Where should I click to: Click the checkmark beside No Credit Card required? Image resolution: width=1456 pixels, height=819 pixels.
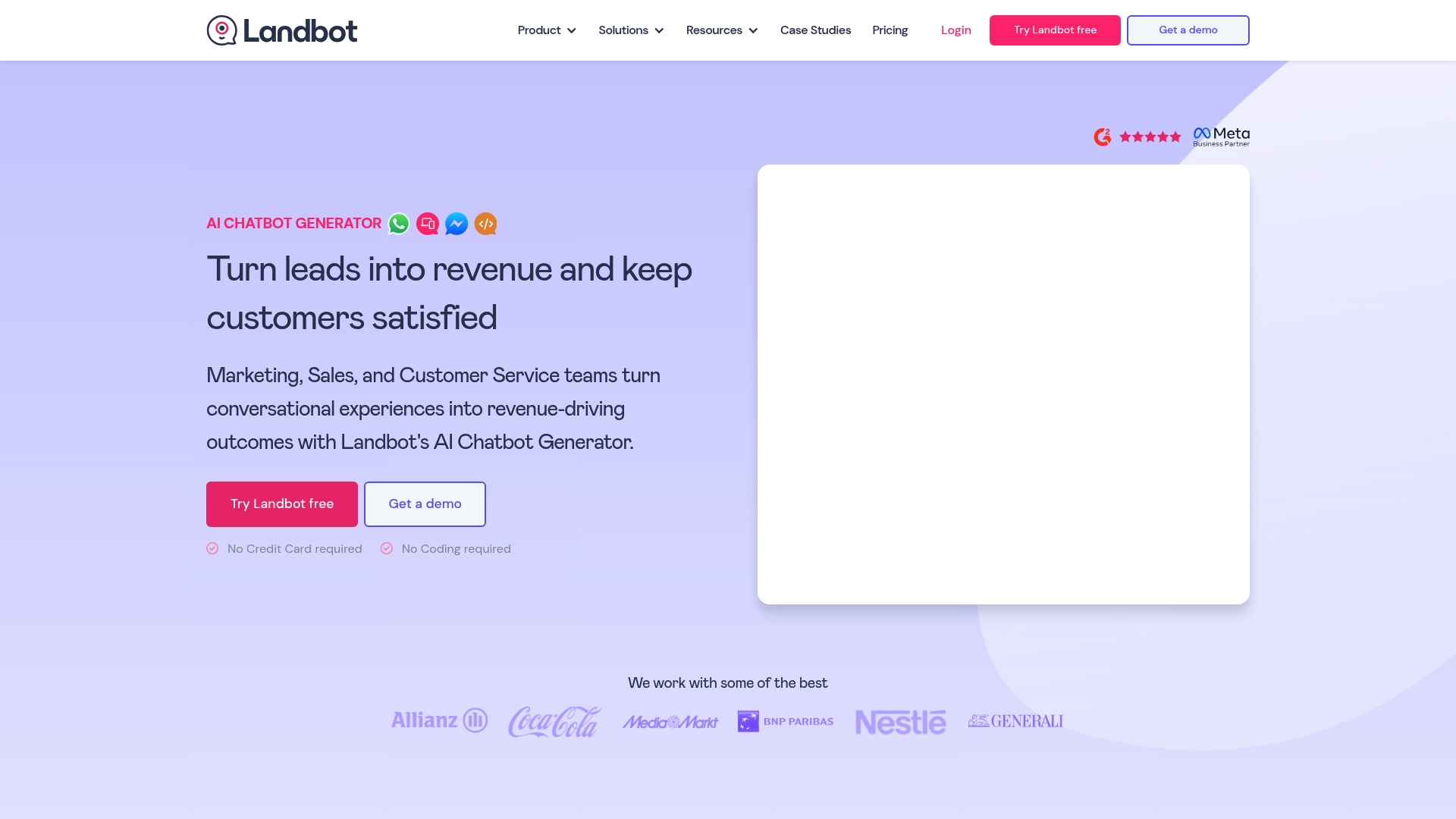pyautogui.click(x=213, y=548)
